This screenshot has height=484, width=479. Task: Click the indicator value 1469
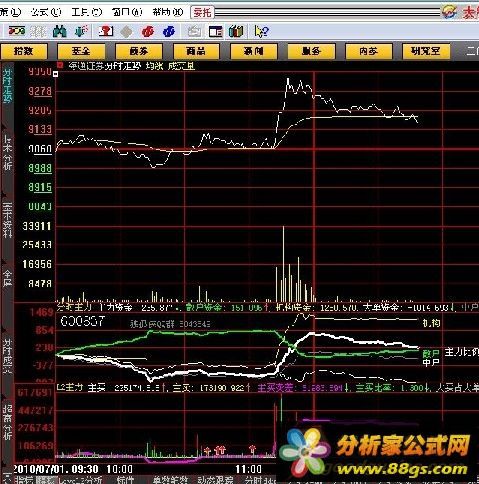[41, 312]
